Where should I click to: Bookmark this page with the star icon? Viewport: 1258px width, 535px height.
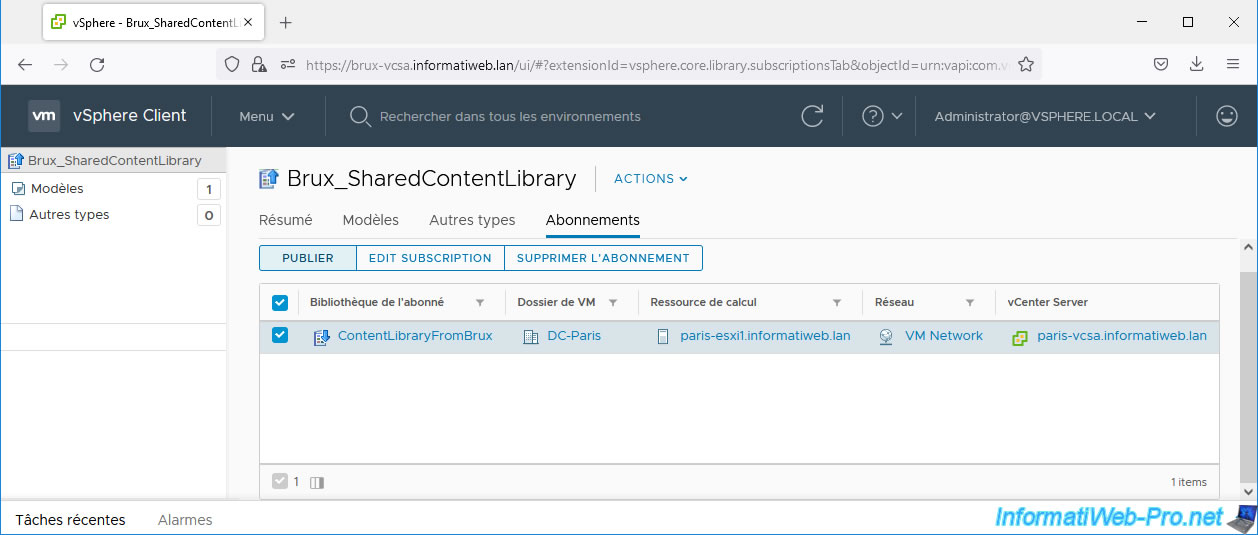(1025, 64)
